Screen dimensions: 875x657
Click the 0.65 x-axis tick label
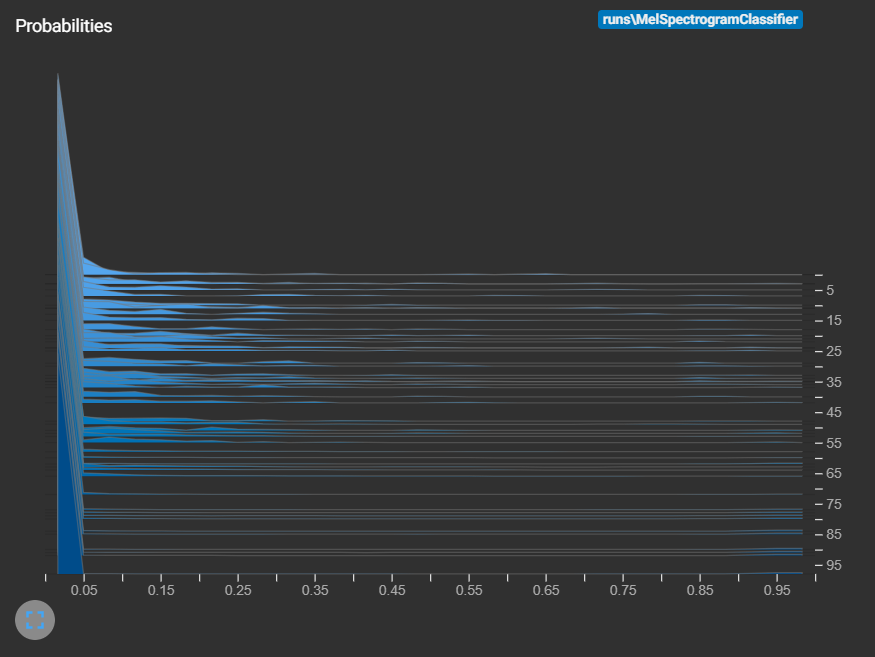click(546, 591)
